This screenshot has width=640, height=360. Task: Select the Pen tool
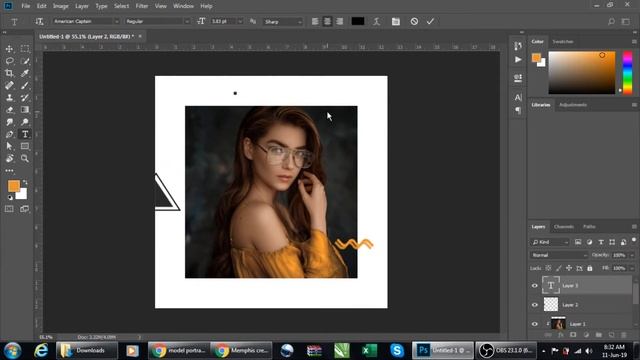(x=9, y=134)
